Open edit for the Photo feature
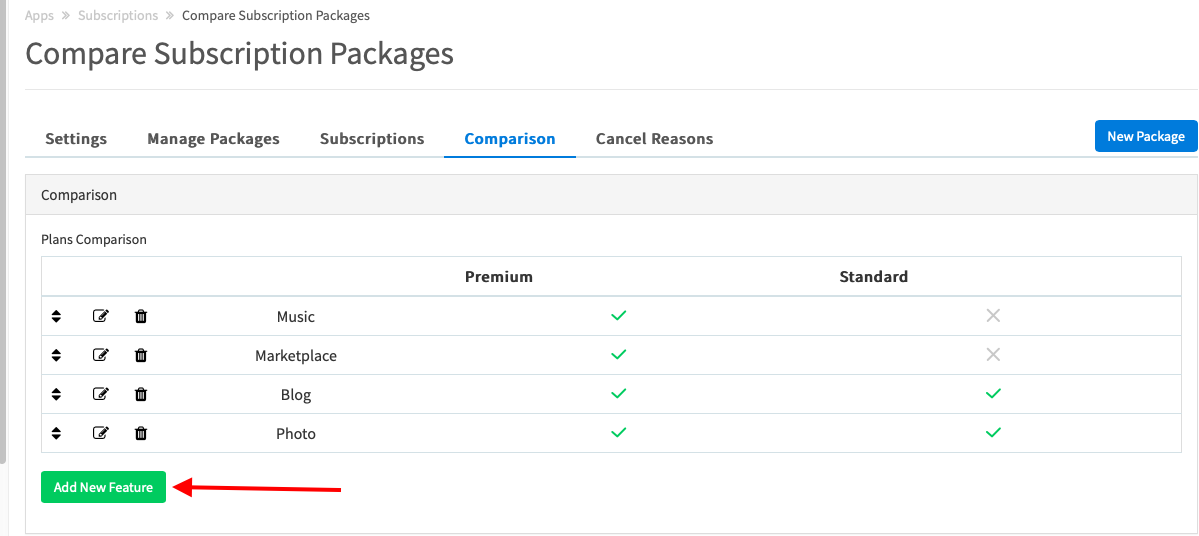 coord(100,433)
